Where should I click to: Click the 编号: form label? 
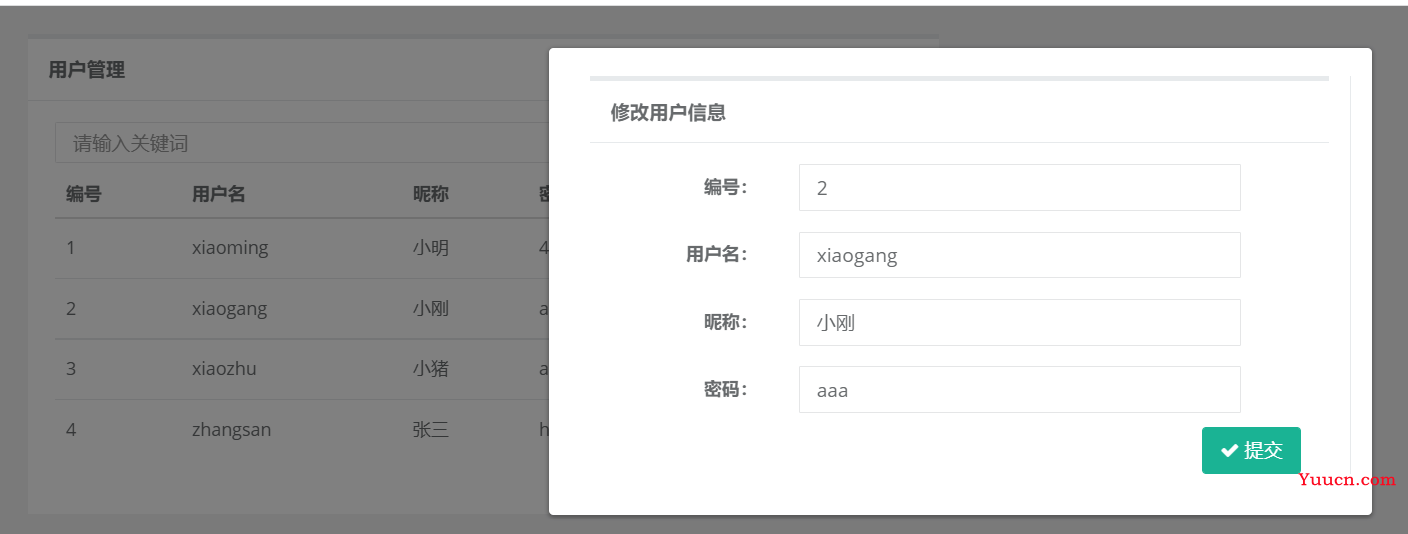pos(725,187)
